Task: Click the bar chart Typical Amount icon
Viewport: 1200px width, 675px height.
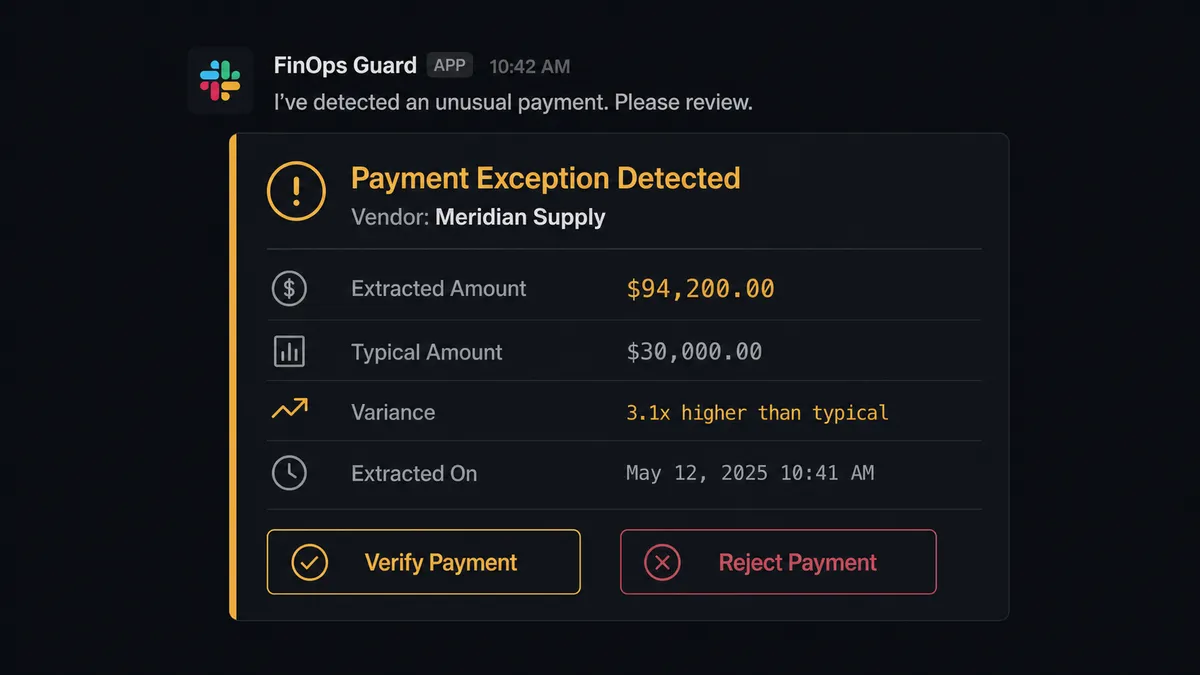Action: 289,352
